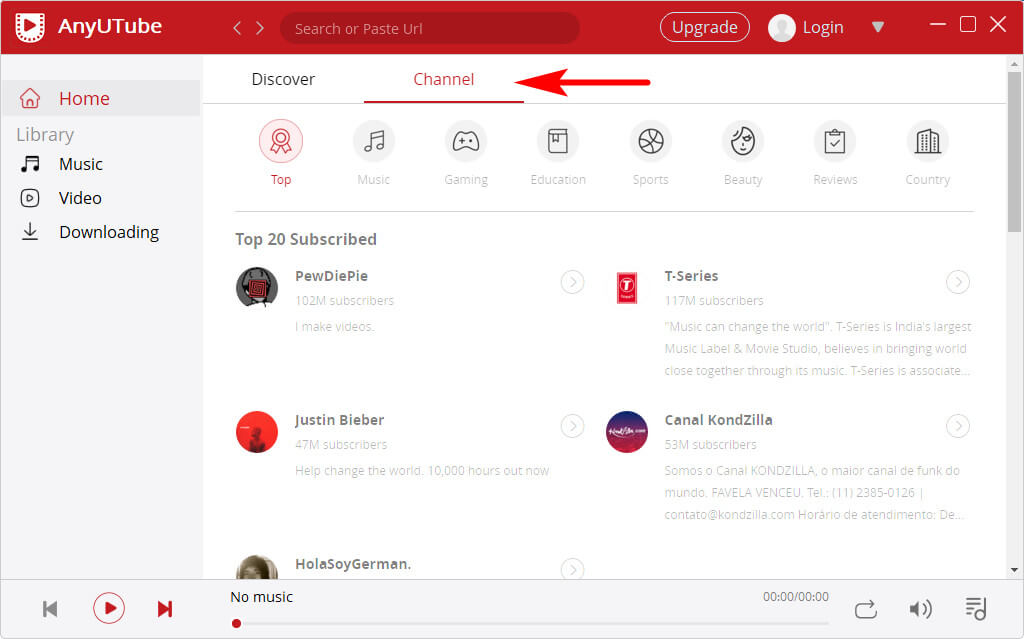The width and height of the screenshot is (1024, 639).
Task: Click the "No music" track title
Action: 261,597
